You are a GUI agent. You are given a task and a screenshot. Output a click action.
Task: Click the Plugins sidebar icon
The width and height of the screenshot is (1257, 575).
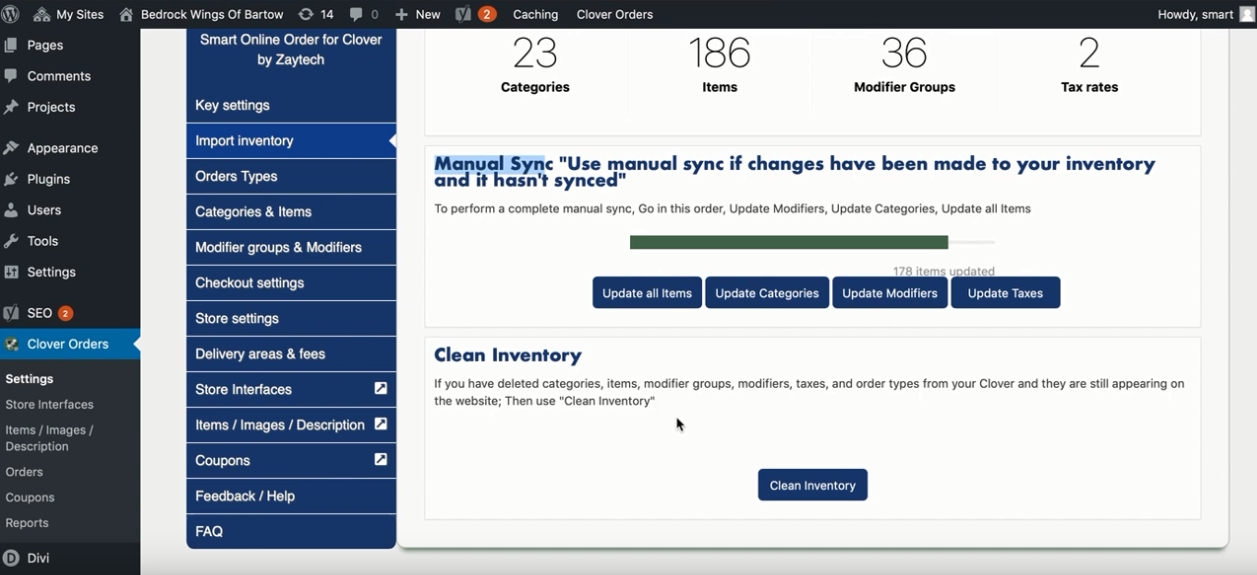(11, 179)
